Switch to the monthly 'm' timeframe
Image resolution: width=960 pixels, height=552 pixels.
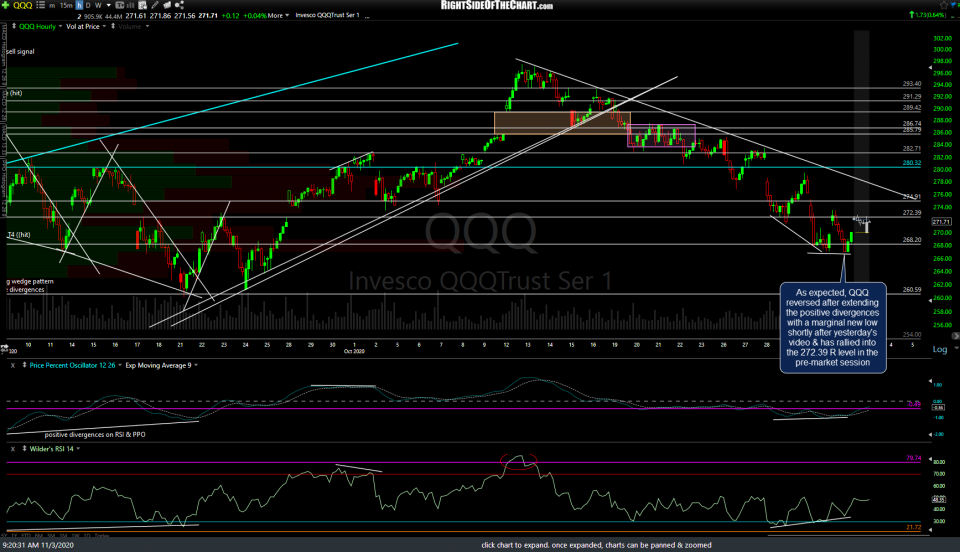tap(52, 6)
